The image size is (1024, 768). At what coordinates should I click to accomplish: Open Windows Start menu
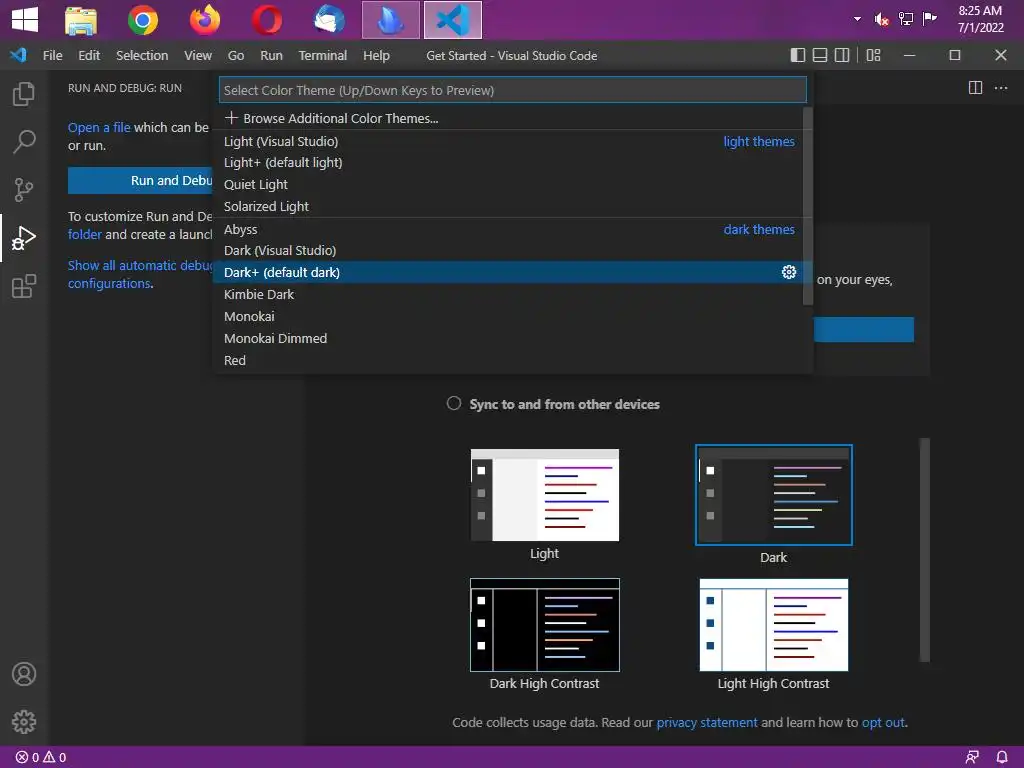click(x=25, y=20)
